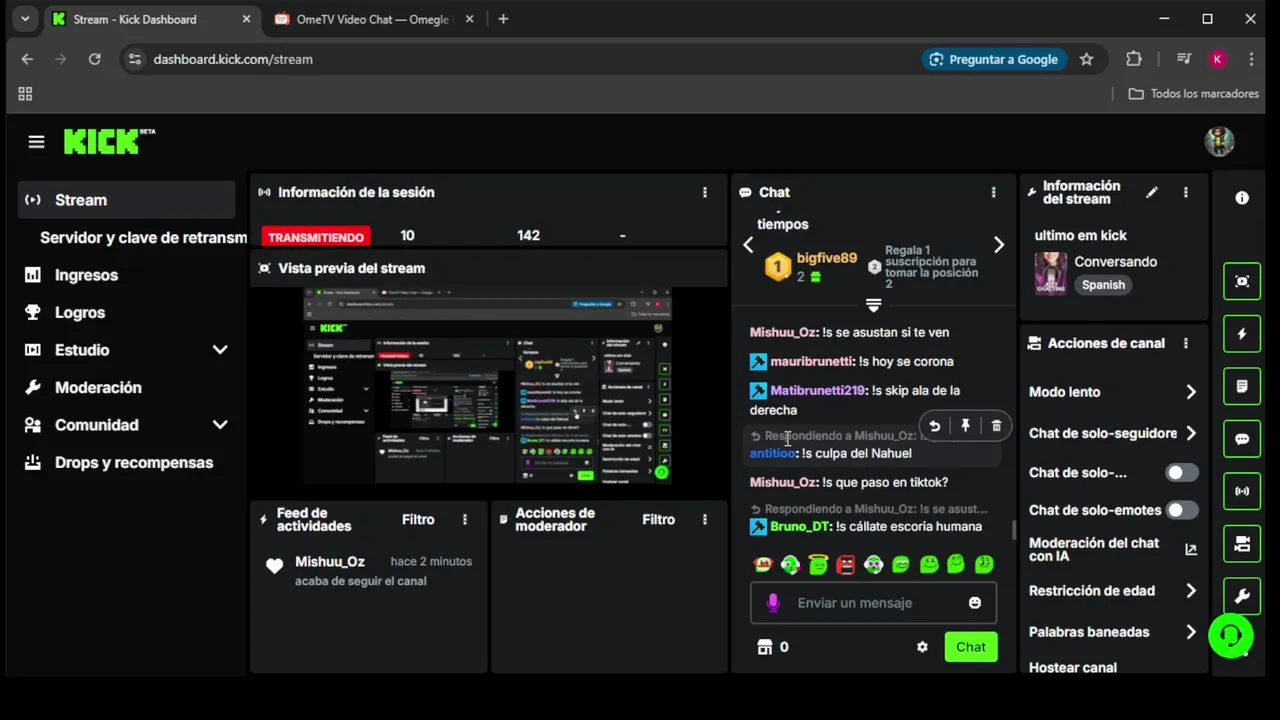This screenshot has width=1280, height=720.
Task: Click the green Chat send button
Action: click(x=970, y=647)
